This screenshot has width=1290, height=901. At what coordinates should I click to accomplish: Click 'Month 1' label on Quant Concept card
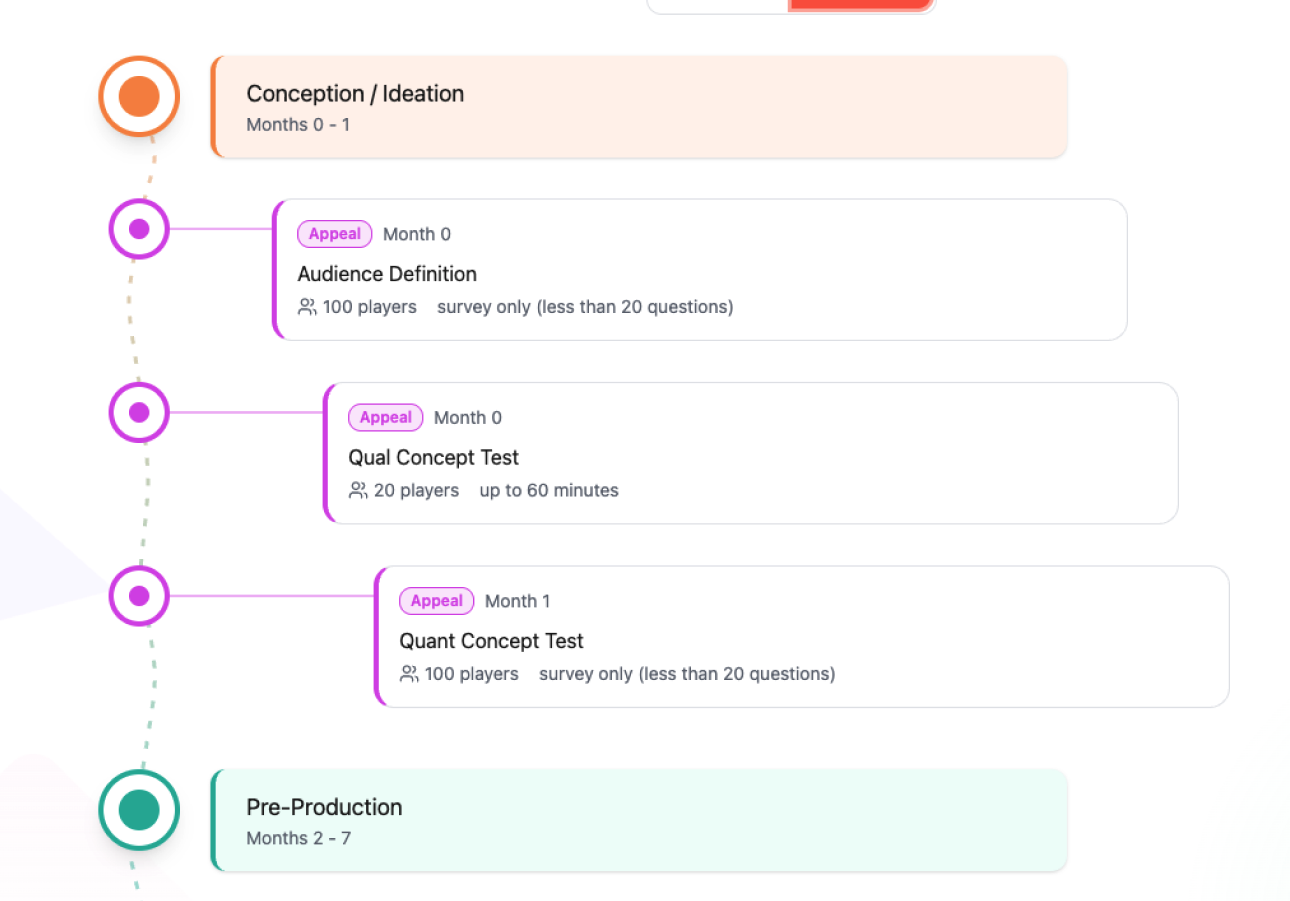point(517,601)
